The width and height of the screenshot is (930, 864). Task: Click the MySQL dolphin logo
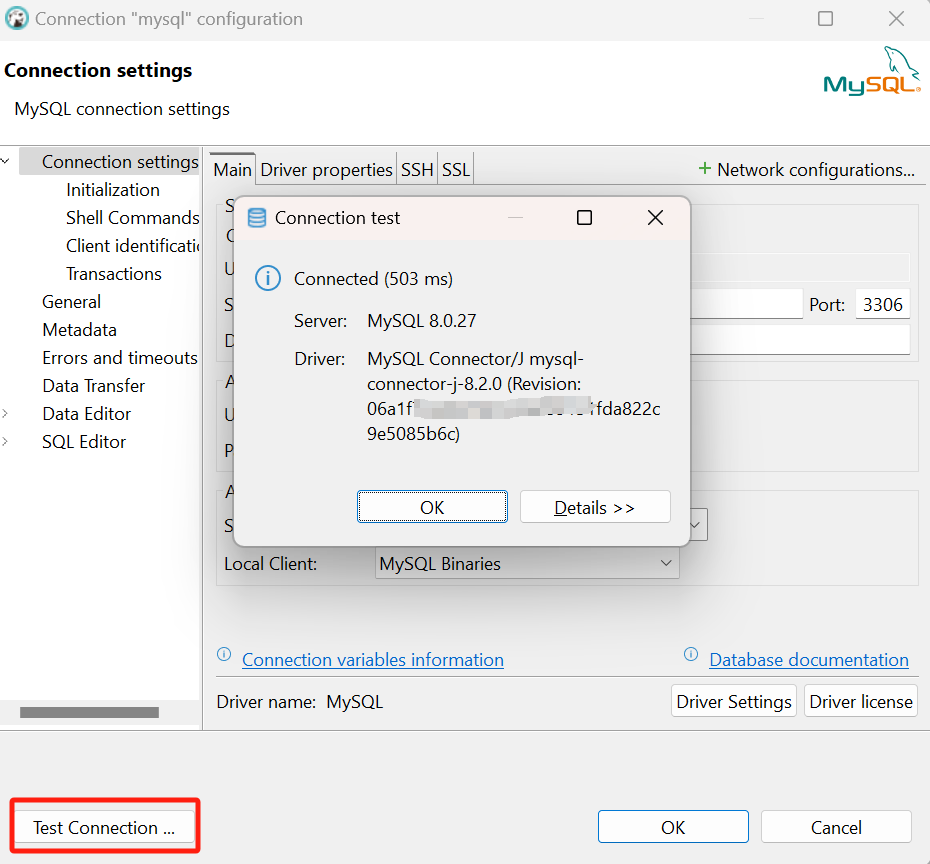pyautogui.click(x=872, y=71)
